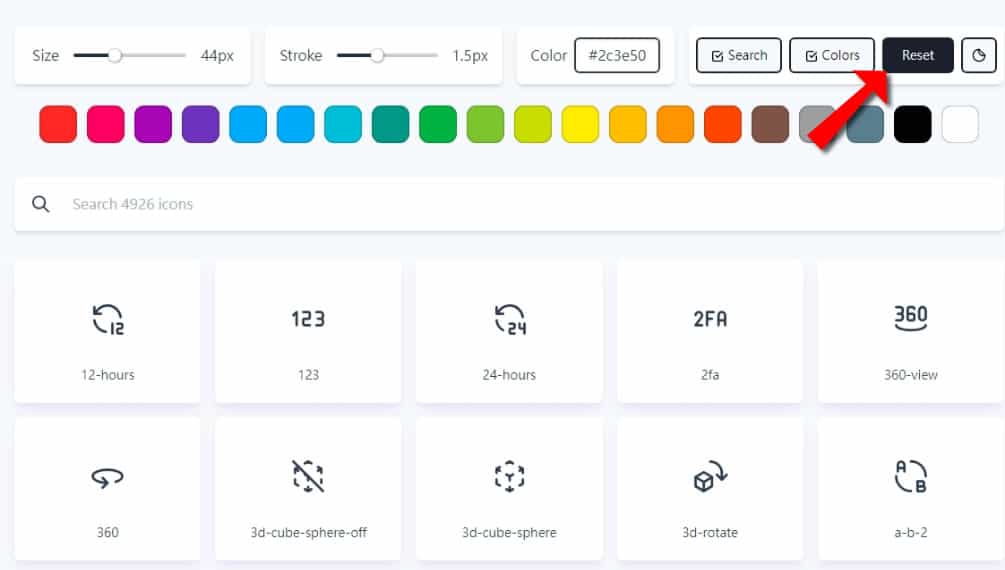The image size is (1005, 570).
Task: Select the a-b-2 icon card
Action: [x=911, y=489]
